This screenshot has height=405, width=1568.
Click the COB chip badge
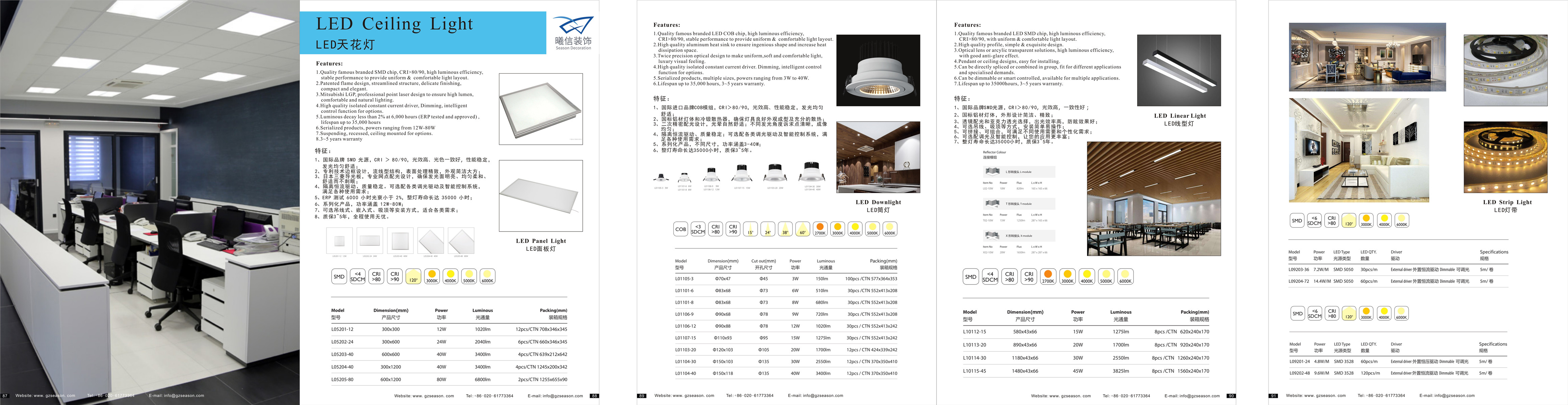(x=681, y=229)
